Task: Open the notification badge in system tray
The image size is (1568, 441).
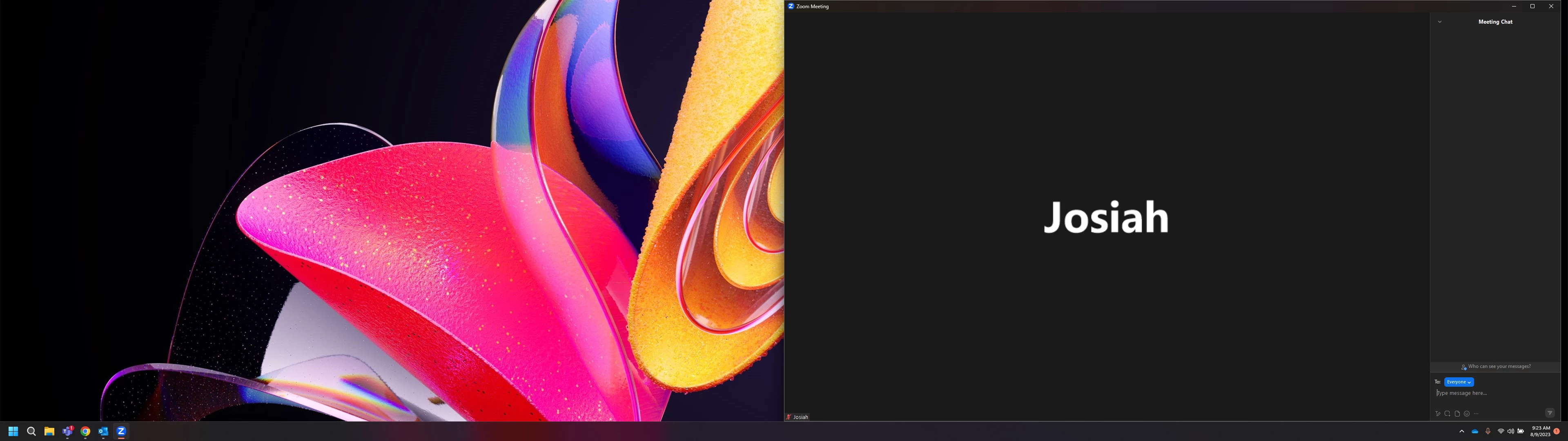Action: click(1556, 431)
